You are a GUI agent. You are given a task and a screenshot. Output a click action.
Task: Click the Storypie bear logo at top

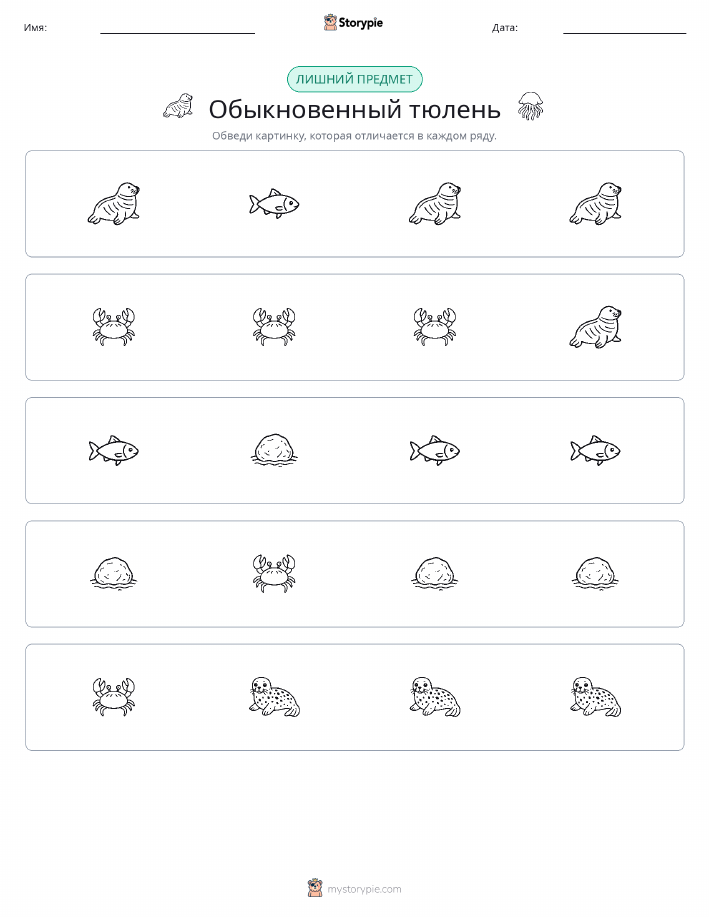point(330,23)
